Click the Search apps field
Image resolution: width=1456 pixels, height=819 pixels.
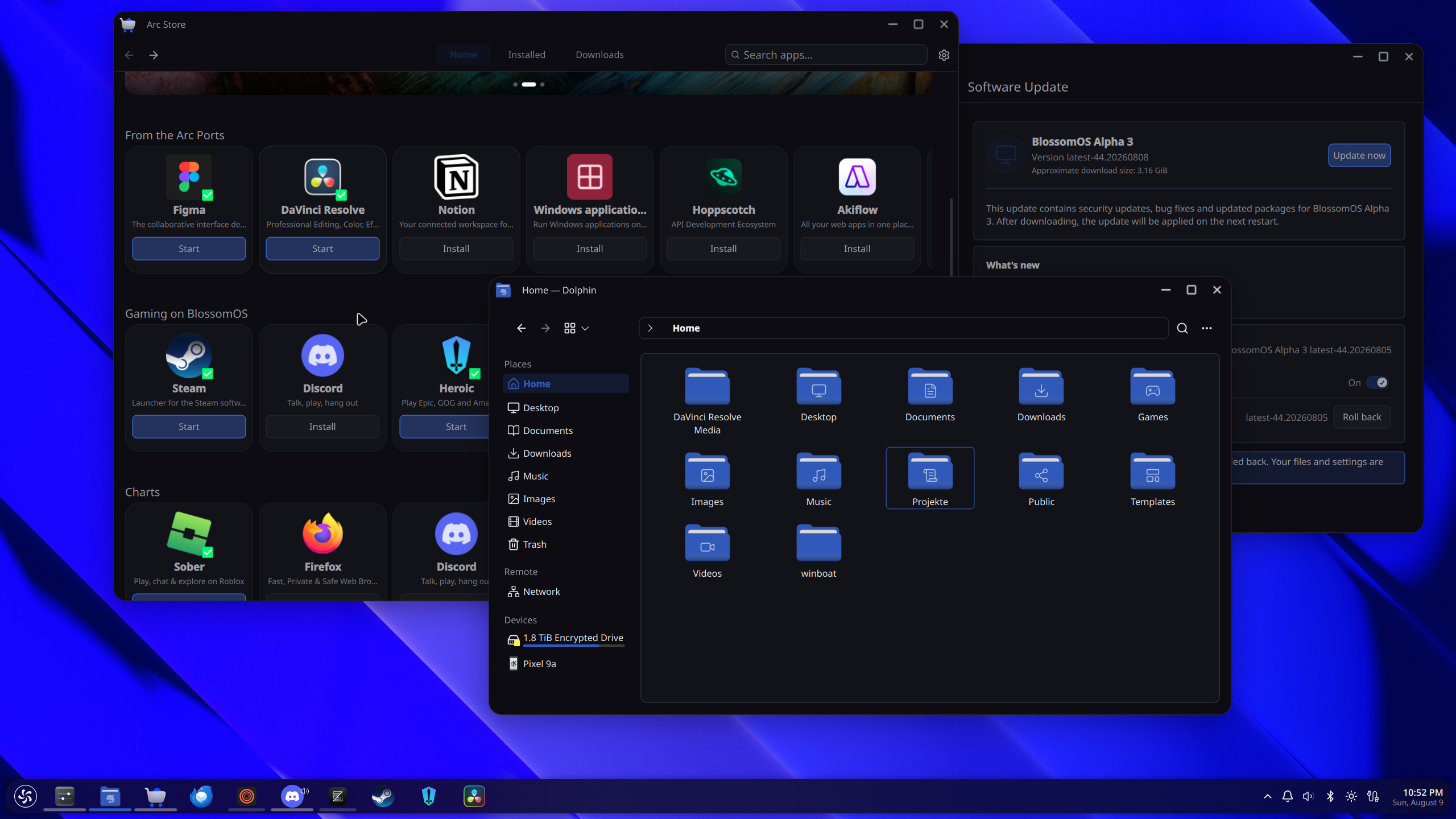[x=826, y=55]
